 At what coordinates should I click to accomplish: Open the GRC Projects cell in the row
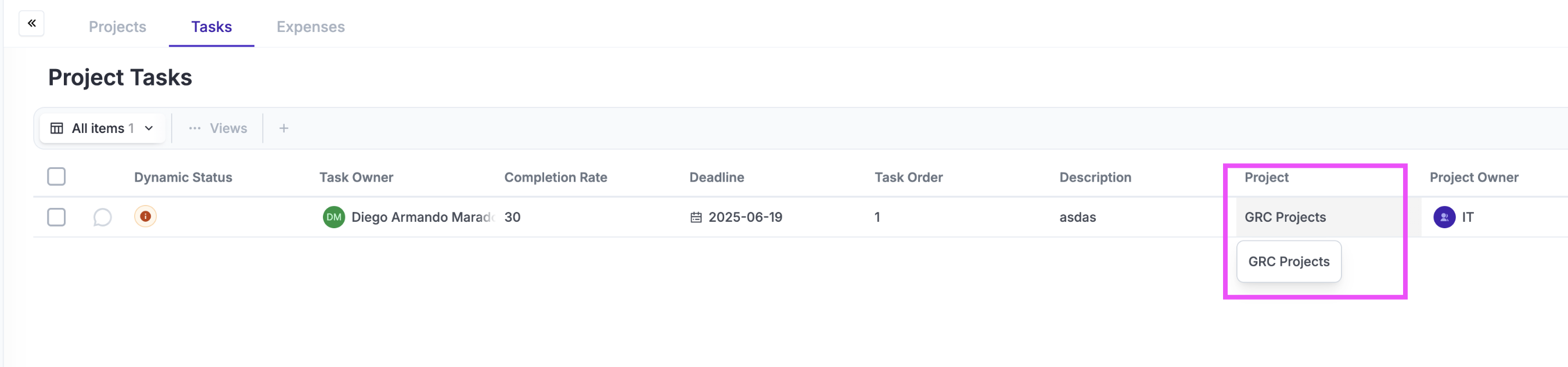click(1318, 217)
